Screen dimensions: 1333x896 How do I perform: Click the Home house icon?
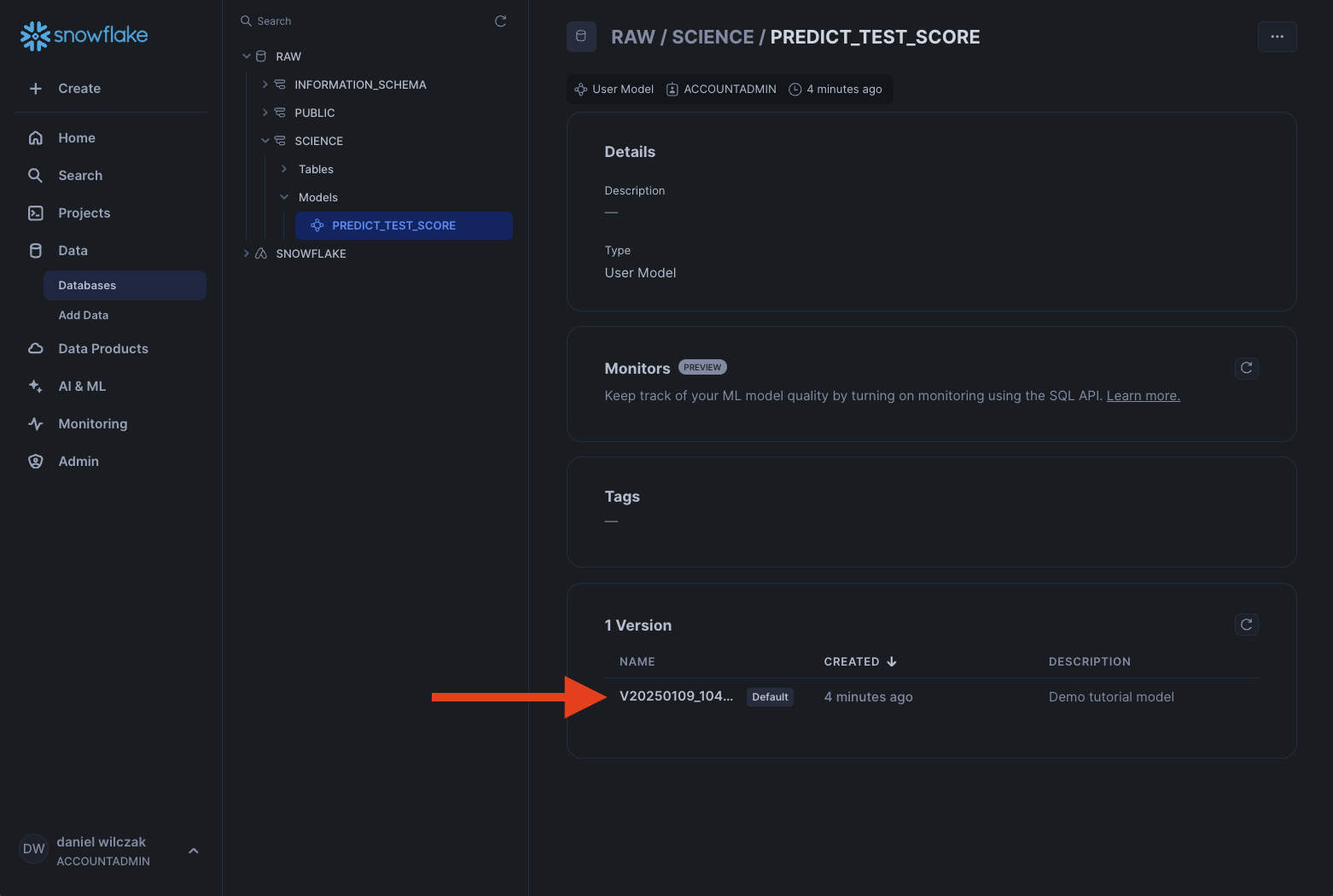pyautogui.click(x=36, y=138)
